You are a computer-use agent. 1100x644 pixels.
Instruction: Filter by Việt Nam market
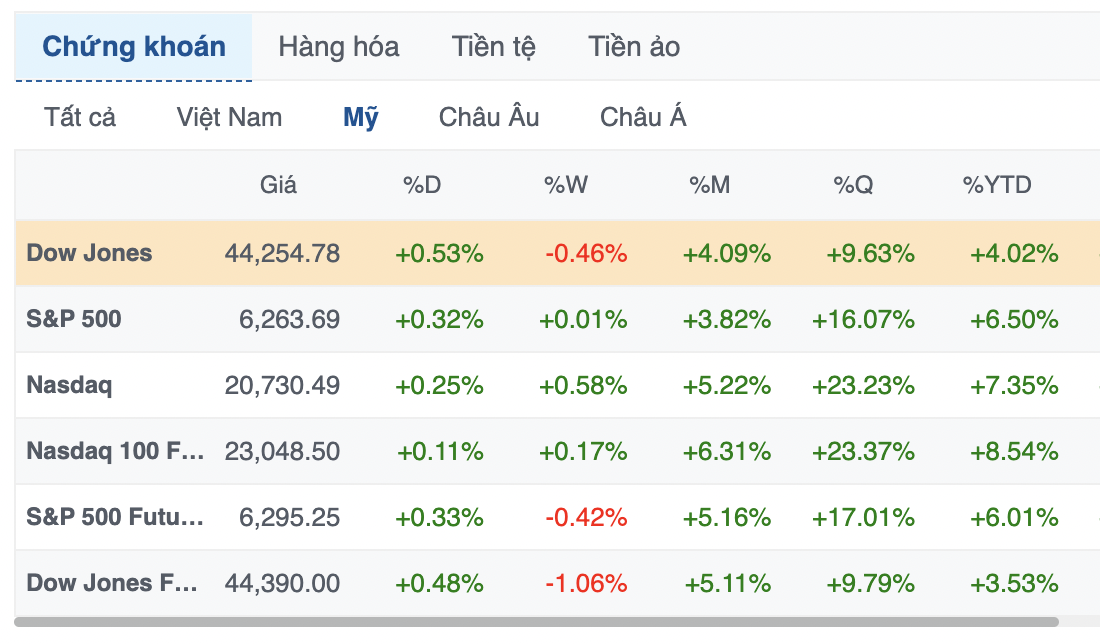tap(229, 117)
